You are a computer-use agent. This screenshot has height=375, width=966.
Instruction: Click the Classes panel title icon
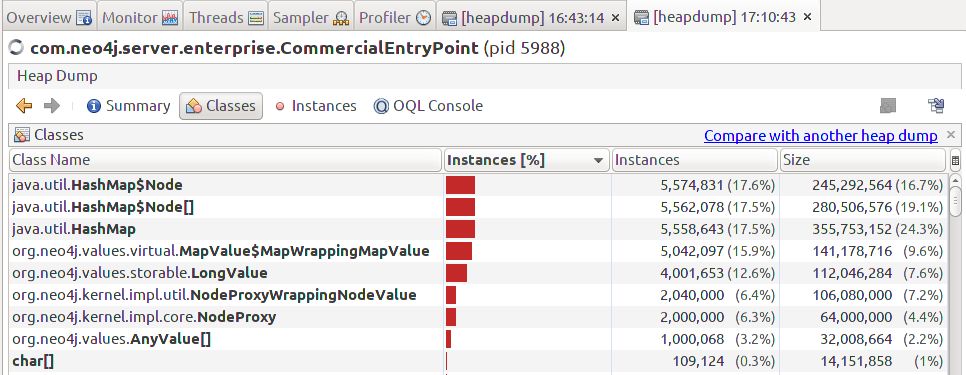[x=22, y=135]
